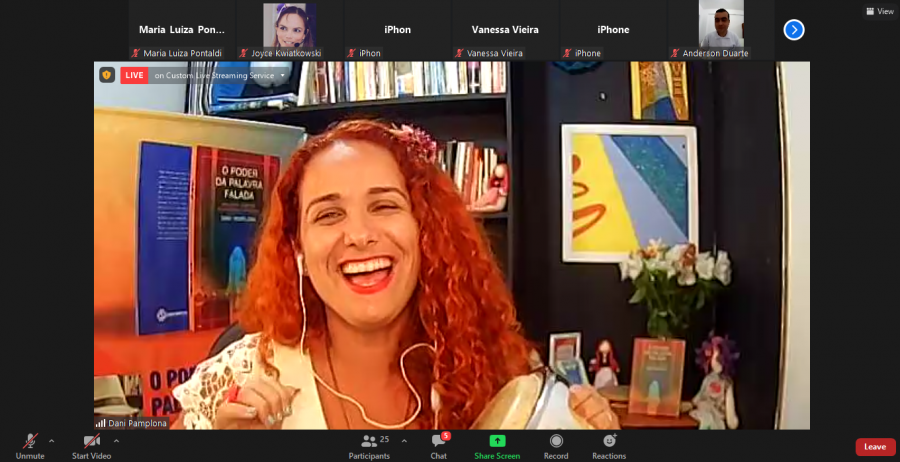Unmute the microphone
The image size is (900, 462).
point(30,441)
